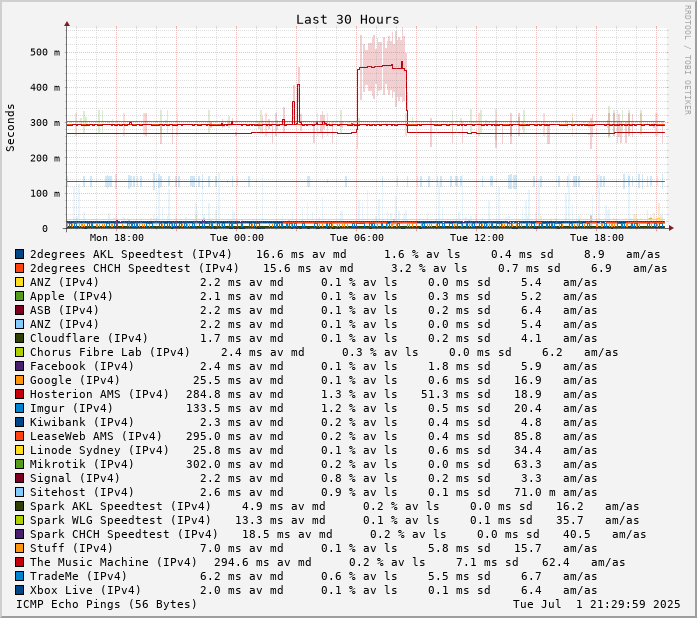Click the 'Mikrotik (IPv4)' legend label
The image size is (697, 618).
tap(82, 464)
